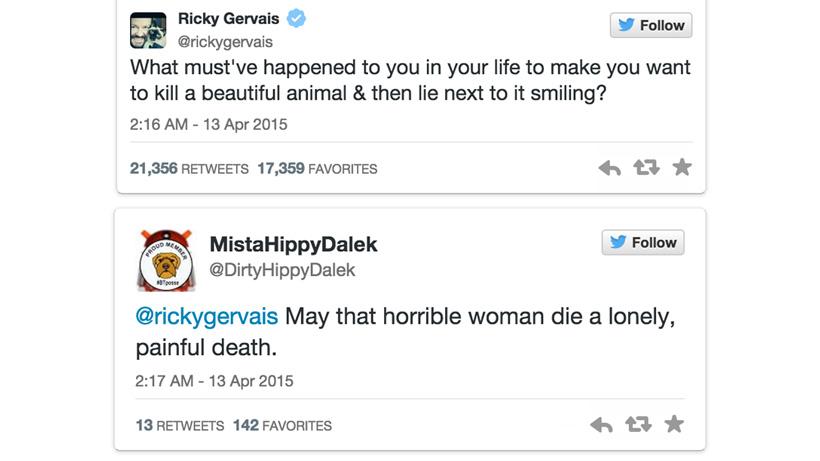820x461 pixels.
Task: View the 21,356 retweets list
Action: [x=189, y=169]
